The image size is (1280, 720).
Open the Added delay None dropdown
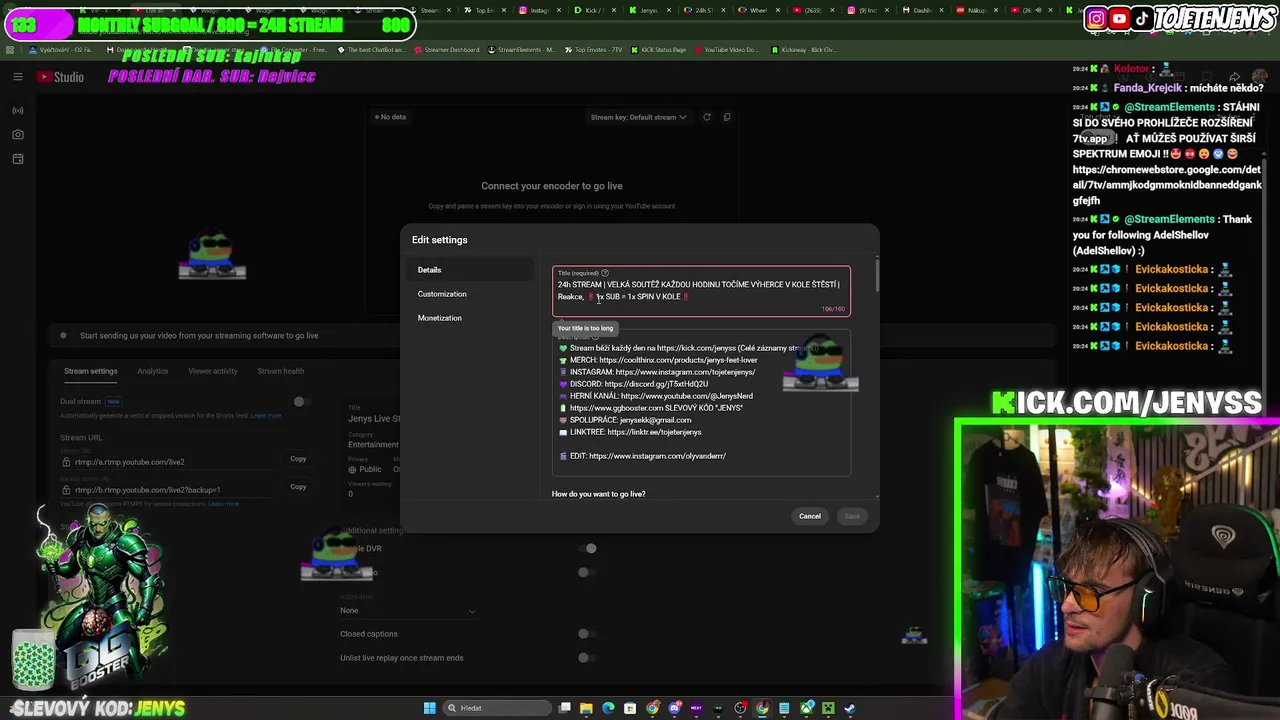click(x=408, y=610)
